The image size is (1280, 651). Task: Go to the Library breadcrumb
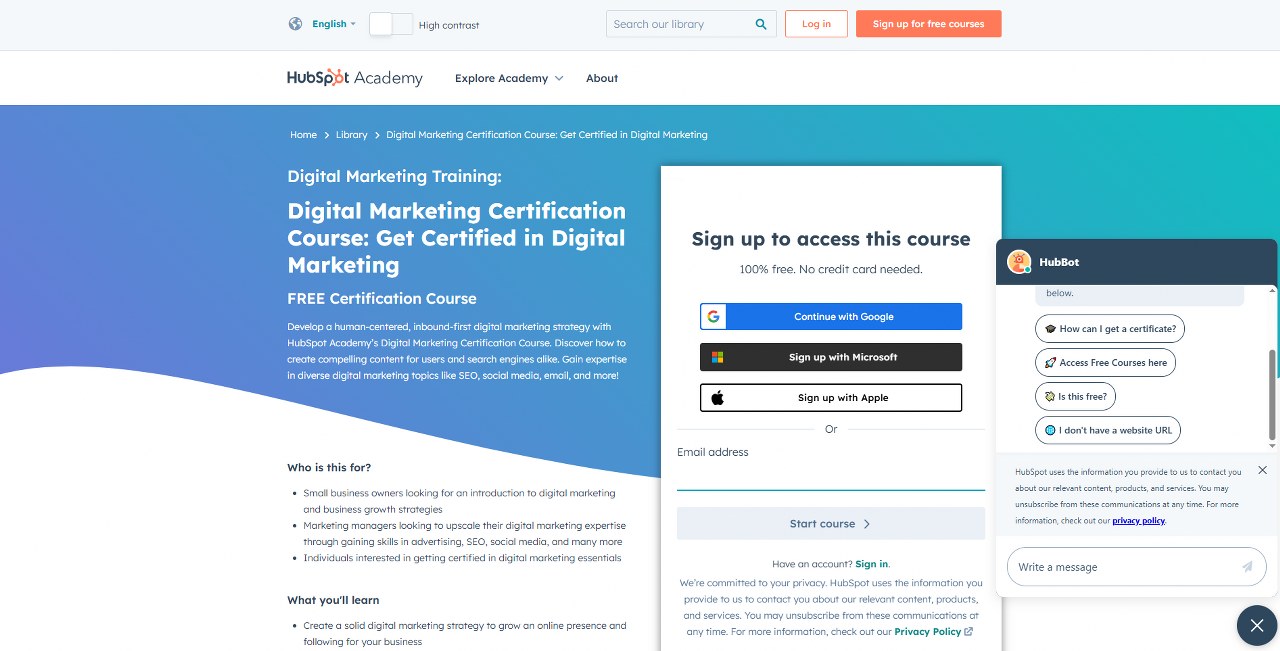click(351, 135)
